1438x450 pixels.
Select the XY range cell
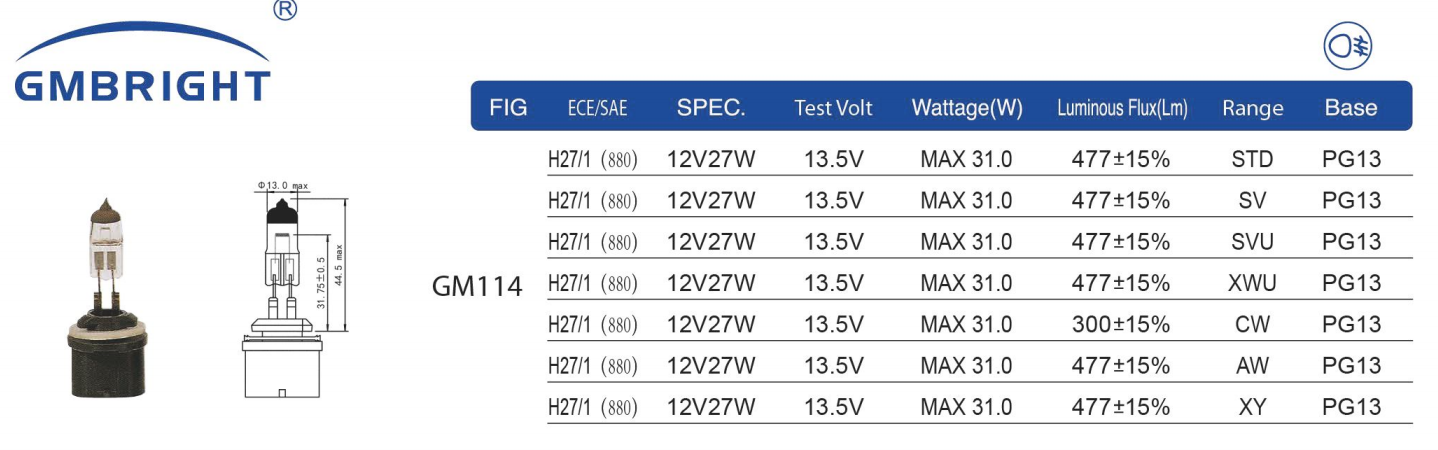coord(1252,407)
